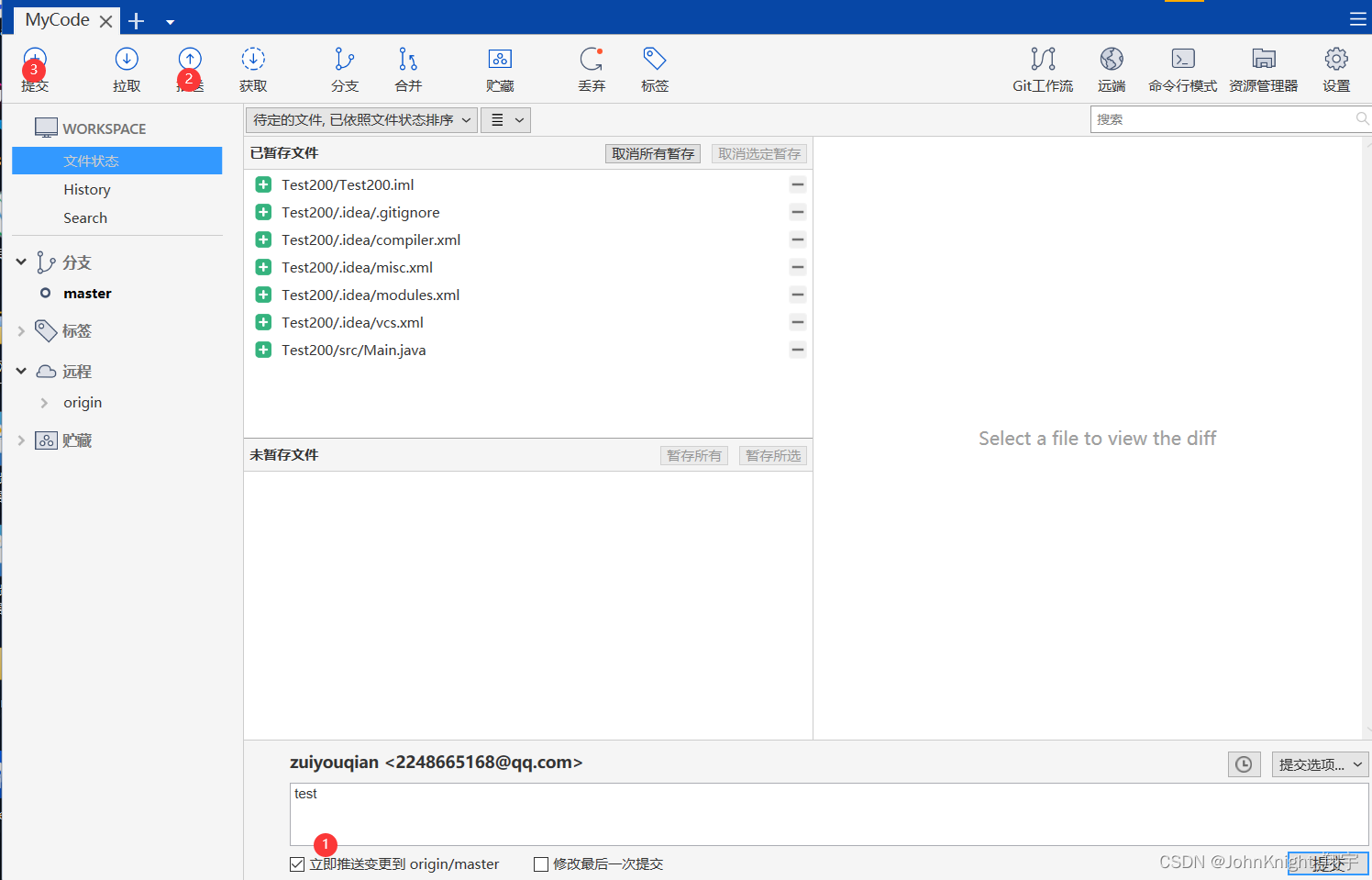Click 暂存所选 button

773,456
